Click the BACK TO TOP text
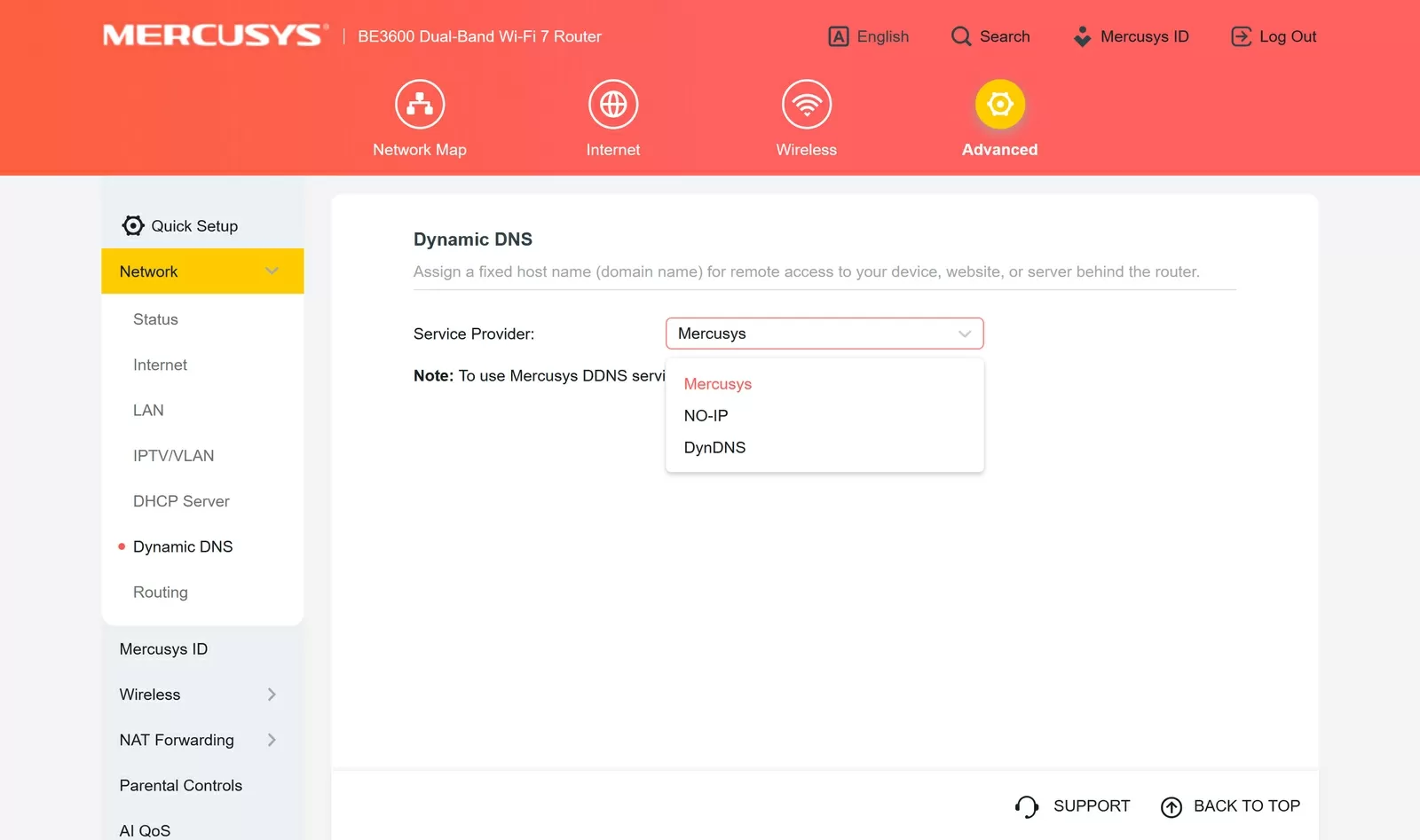Viewport: 1420px width, 840px height. pos(1247,805)
